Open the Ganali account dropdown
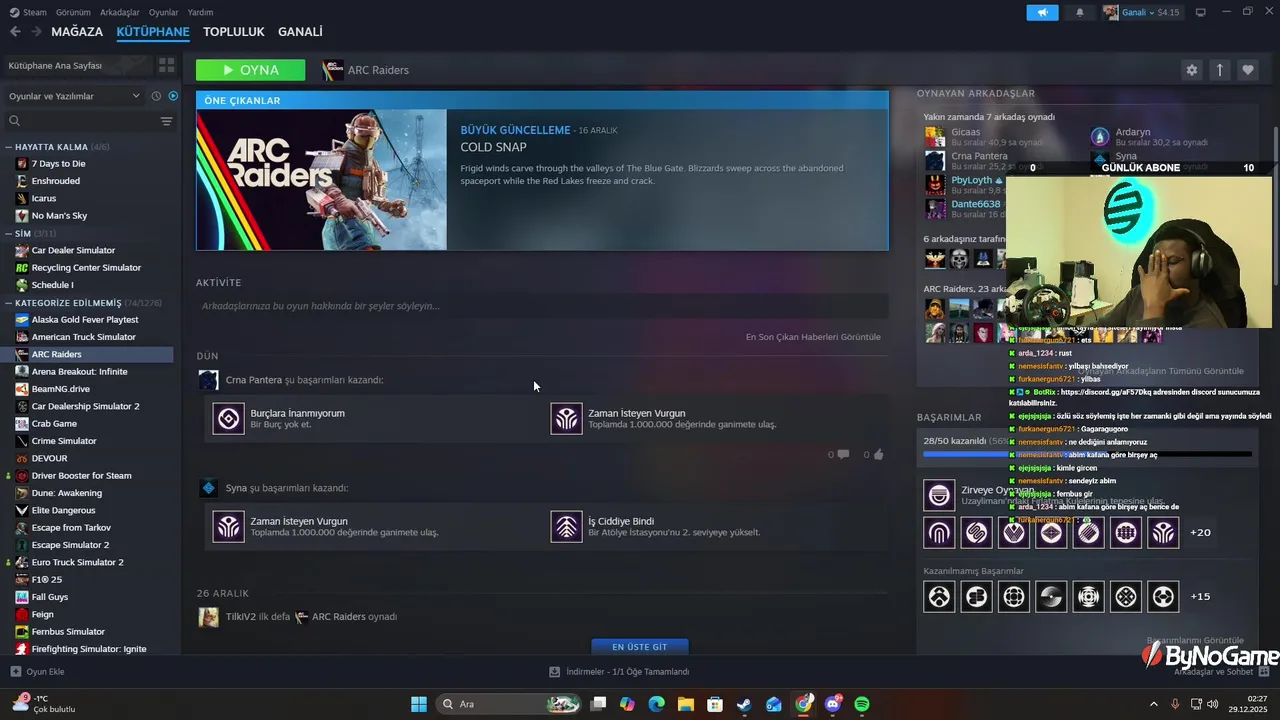Image resolution: width=1280 pixels, height=720 pixels. tap(1142, 12)
